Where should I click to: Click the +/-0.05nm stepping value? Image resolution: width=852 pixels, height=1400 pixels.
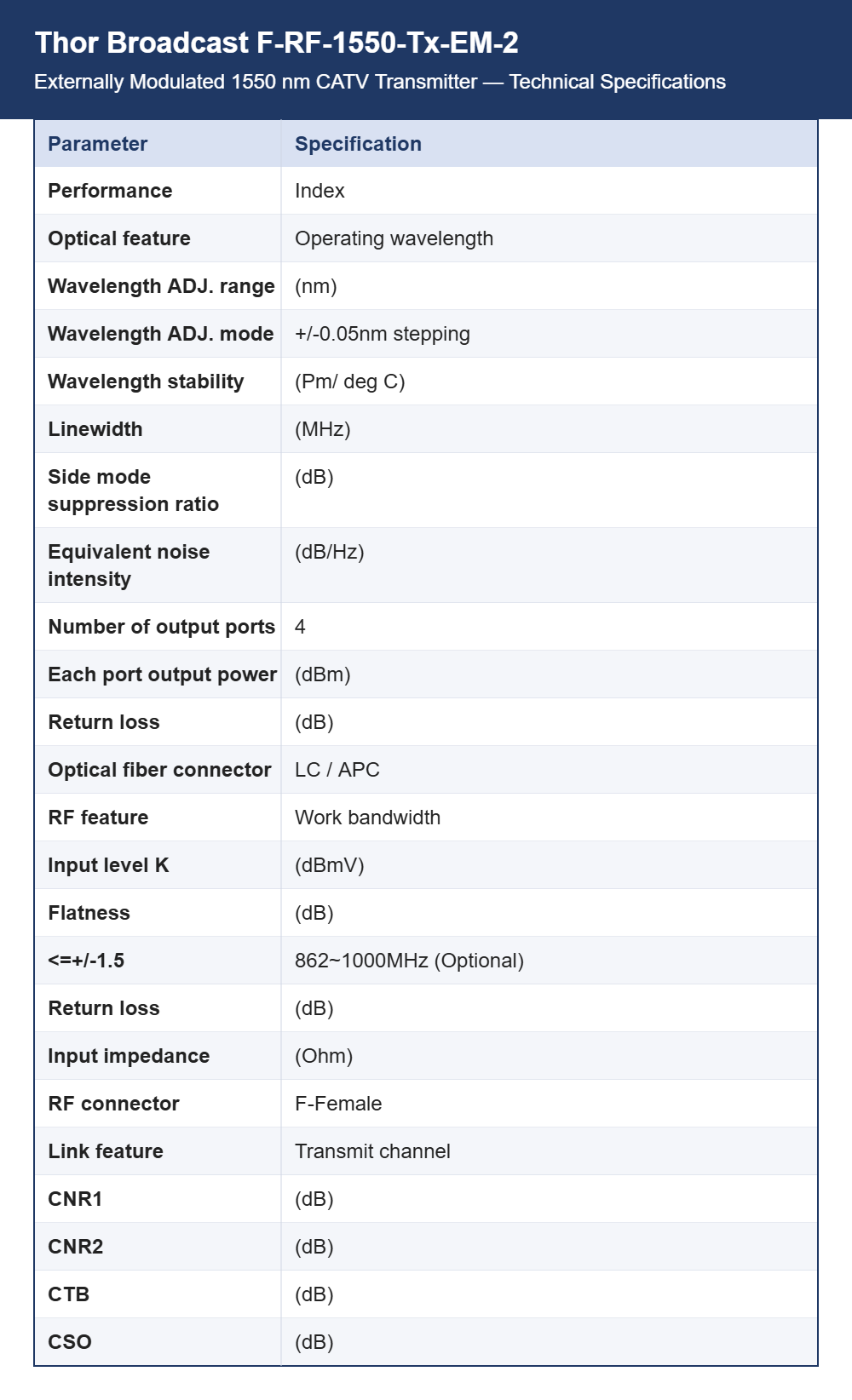tap(383, 334)
